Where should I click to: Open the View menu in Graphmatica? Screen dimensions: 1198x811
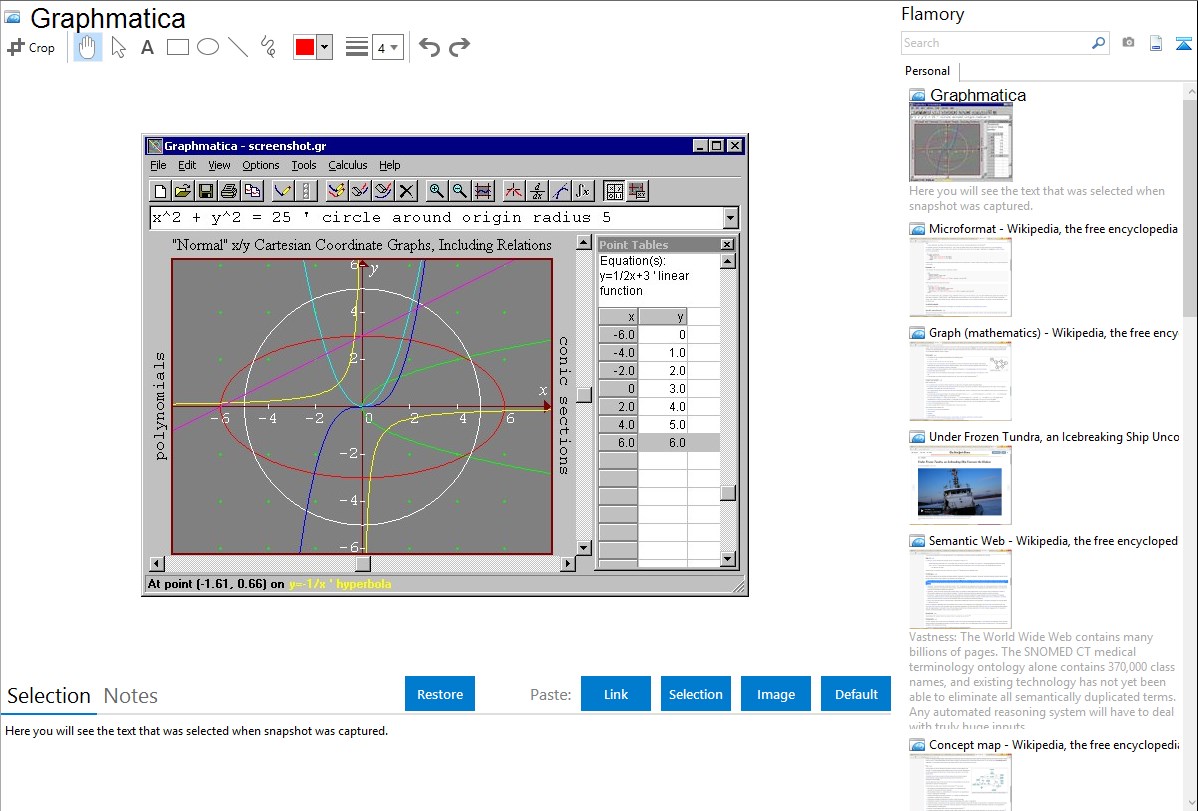219,165
